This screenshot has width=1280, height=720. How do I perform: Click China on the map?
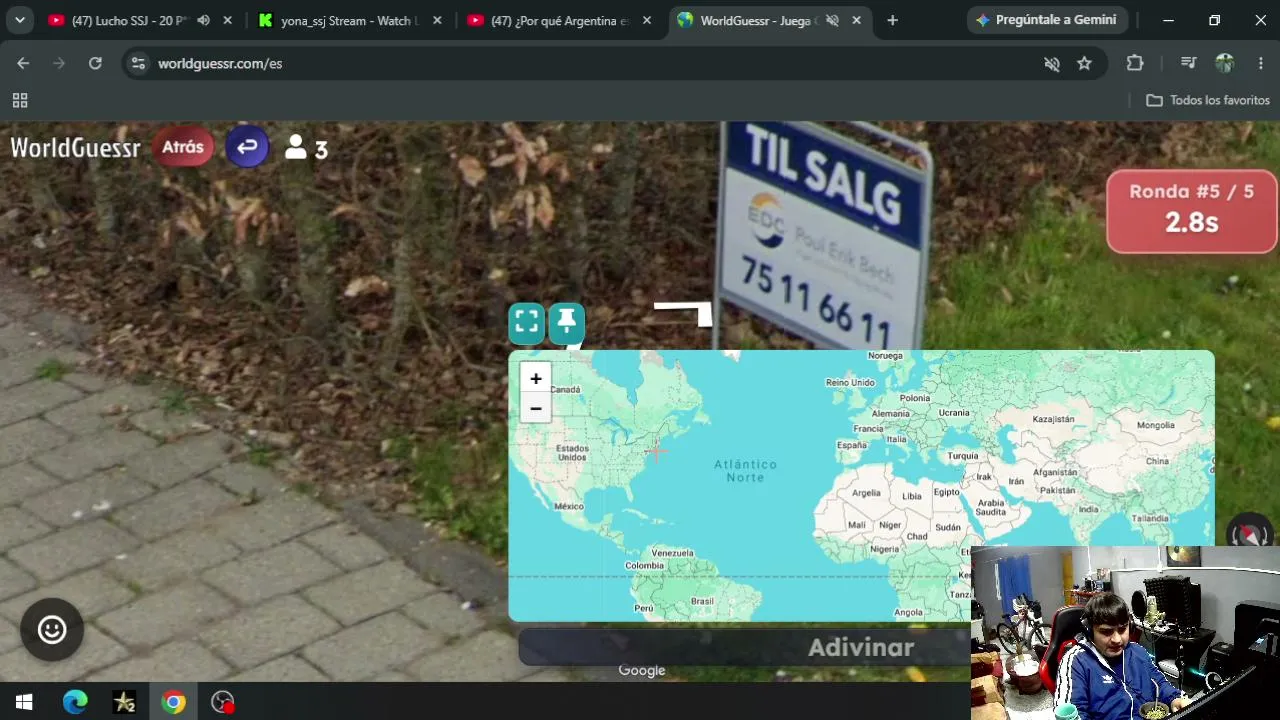(1157, 461)
